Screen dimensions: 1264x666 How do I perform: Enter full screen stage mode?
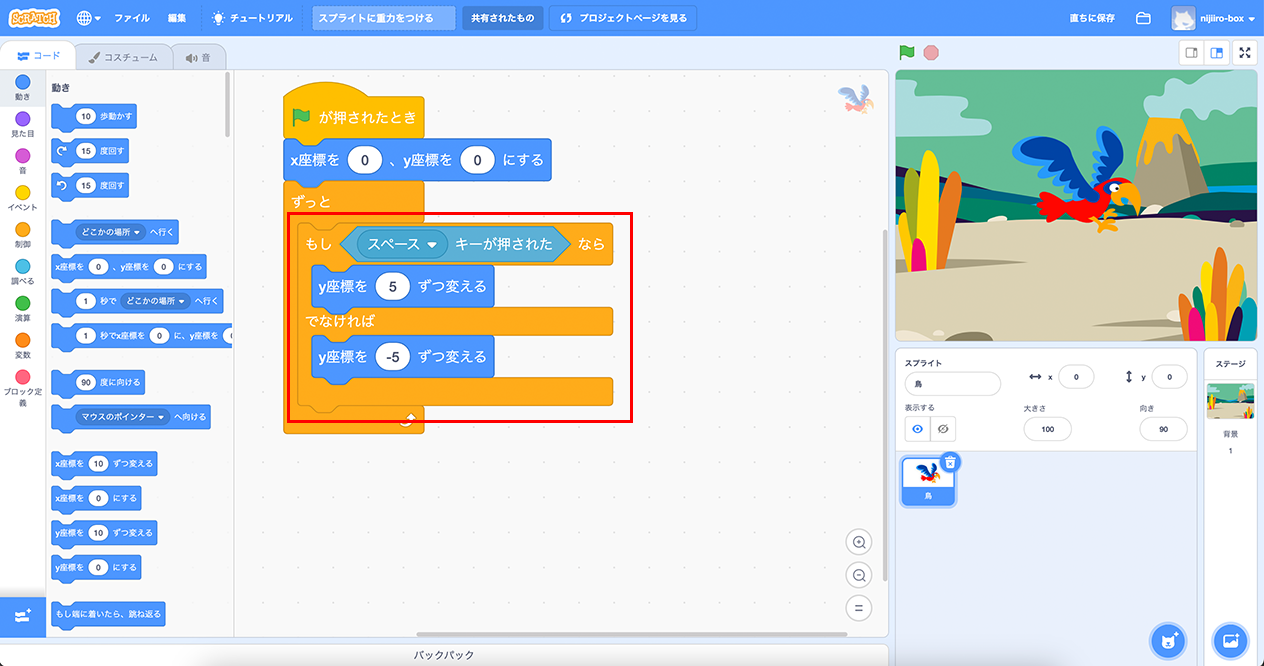point(1245,53)
